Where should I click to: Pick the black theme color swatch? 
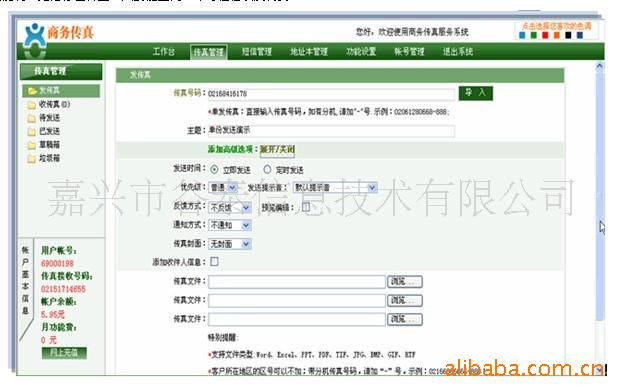568,35
